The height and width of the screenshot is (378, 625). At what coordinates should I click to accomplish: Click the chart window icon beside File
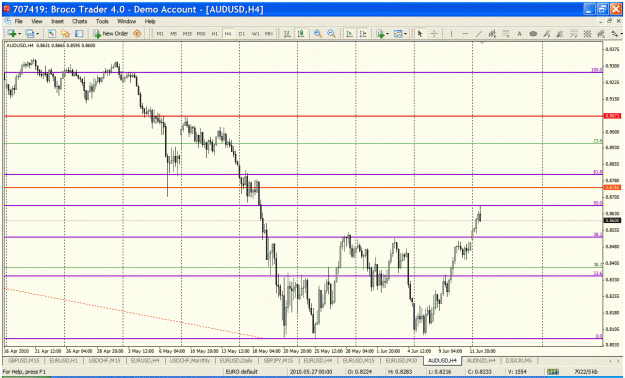coord(8,21)
